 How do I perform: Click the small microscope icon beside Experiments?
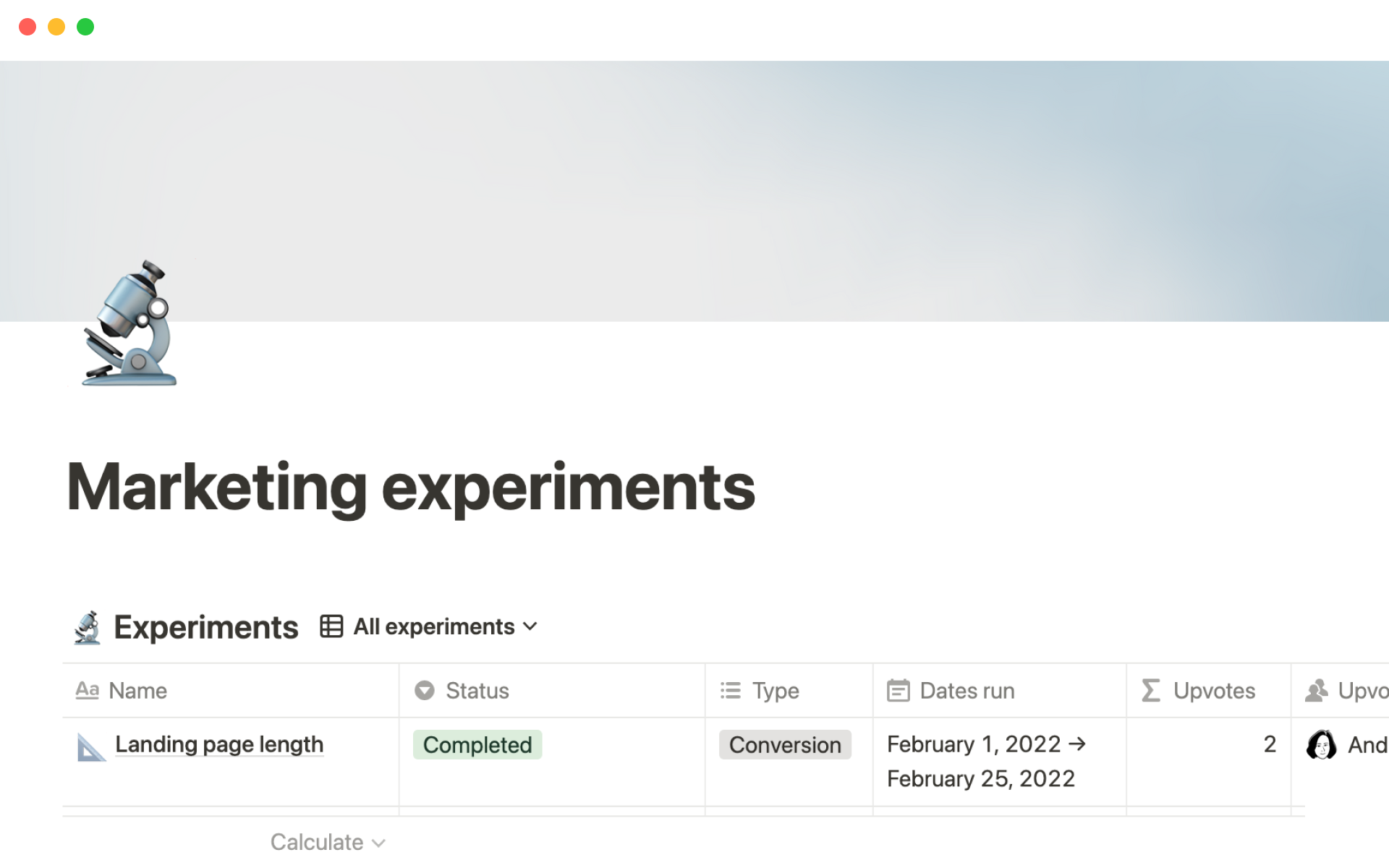pos(88,627)
